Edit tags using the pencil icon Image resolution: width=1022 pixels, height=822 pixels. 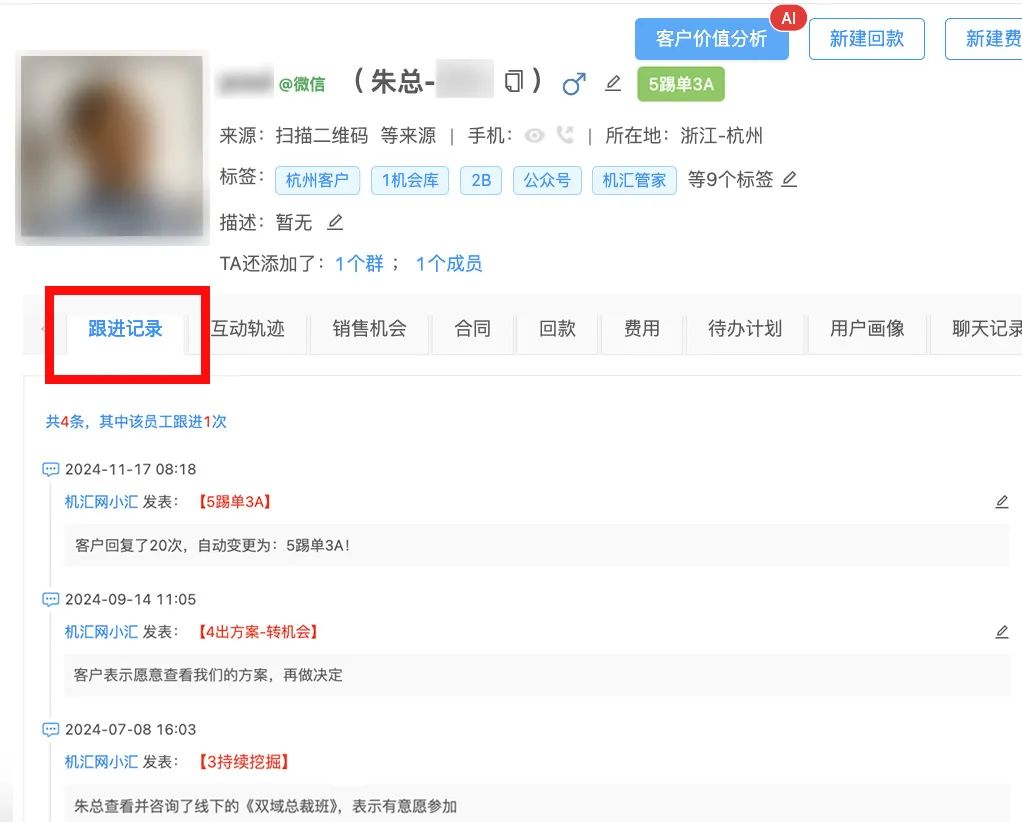pos(789,179)
